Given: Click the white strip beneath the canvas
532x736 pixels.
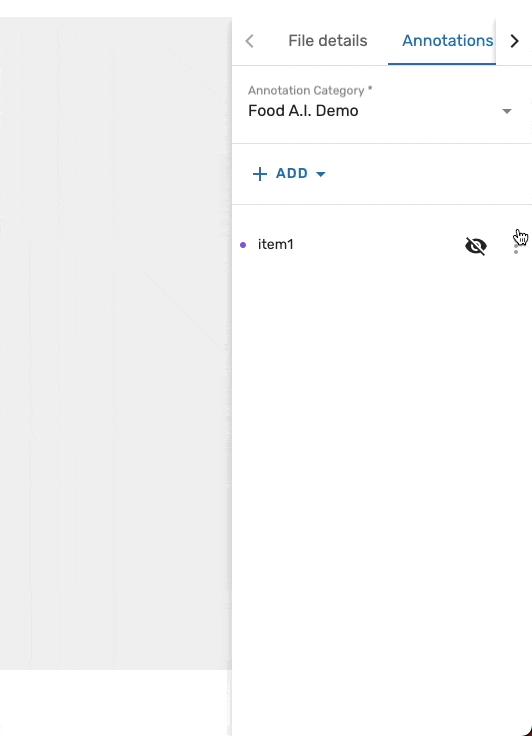Looking at the screenshot, I should click(116, 703).
